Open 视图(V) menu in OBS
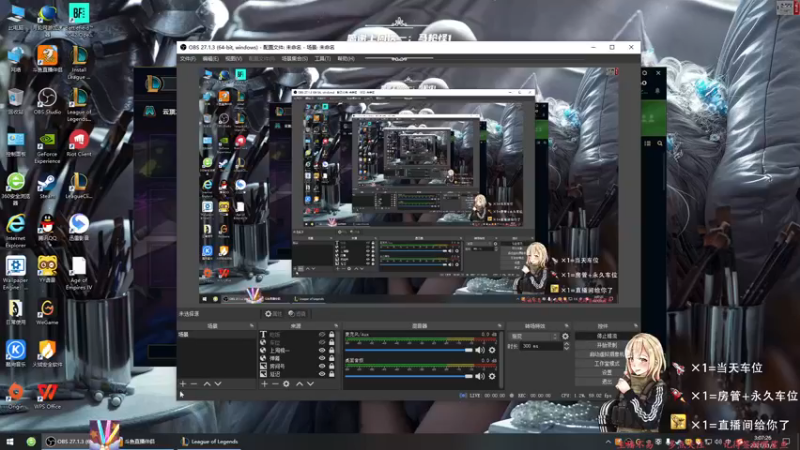800x450 pixels. (x=233, y=59)
